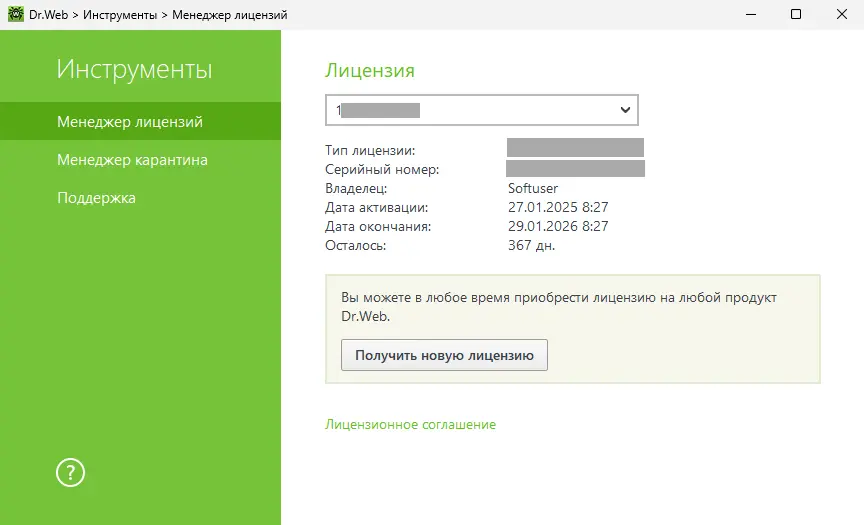Click the remaining days value 367 дн.
Image resolution: width=864 pixels, height=525 pixels.
tap(531, 245)
